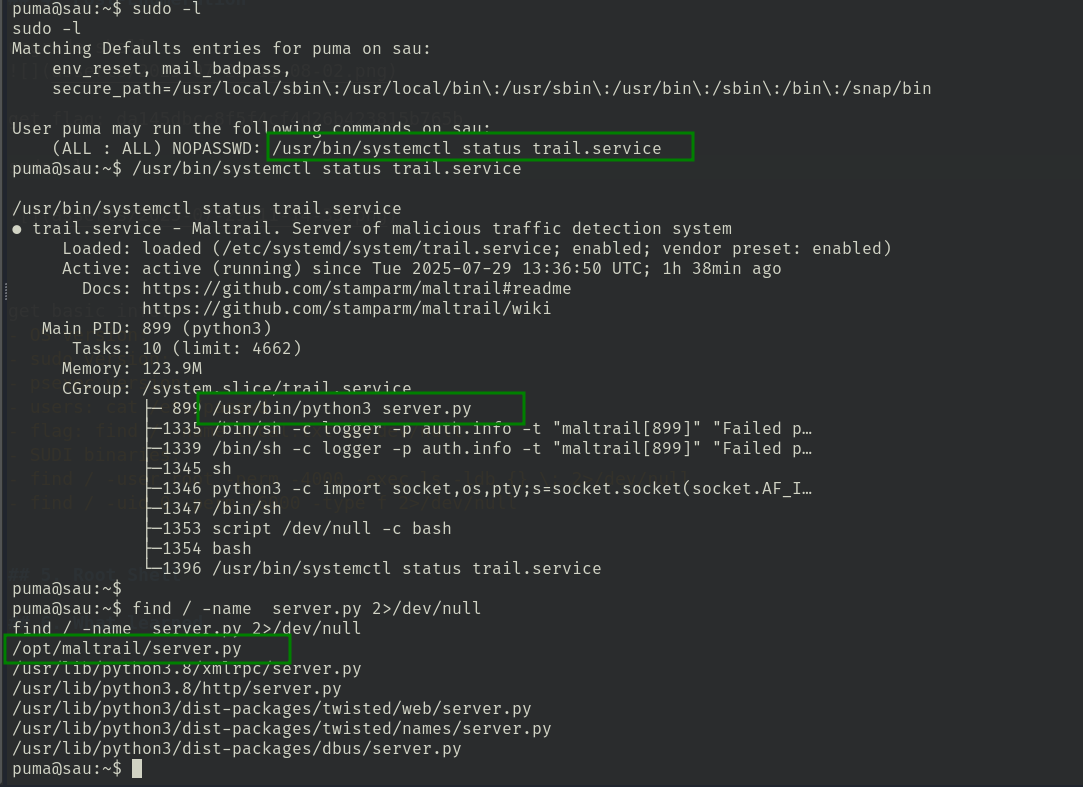Click the python3.8/http/server.py result path
This screenshot has width=1083, height=787.
tap(177, 688)
